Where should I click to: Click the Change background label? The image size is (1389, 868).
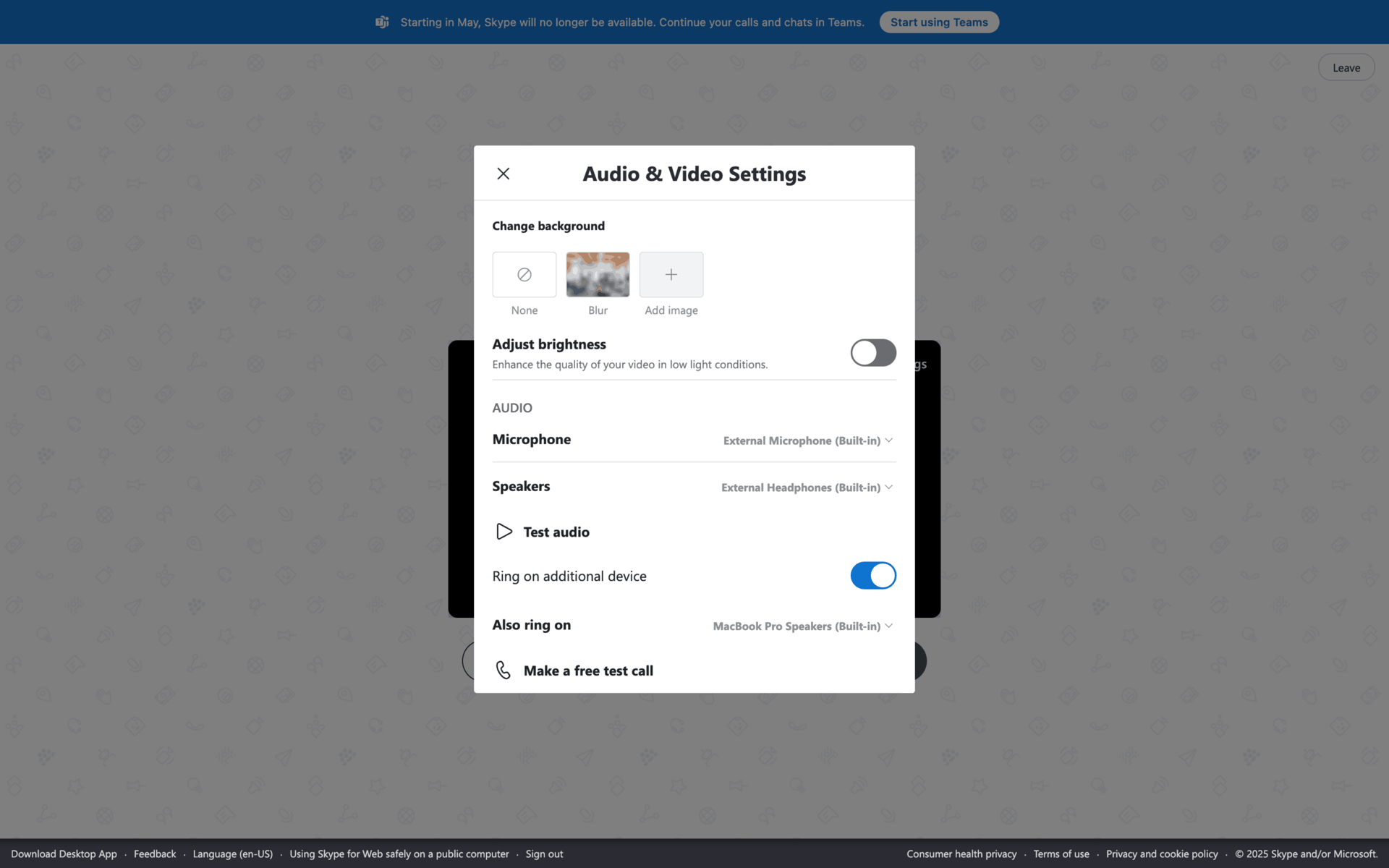(548, 226)
